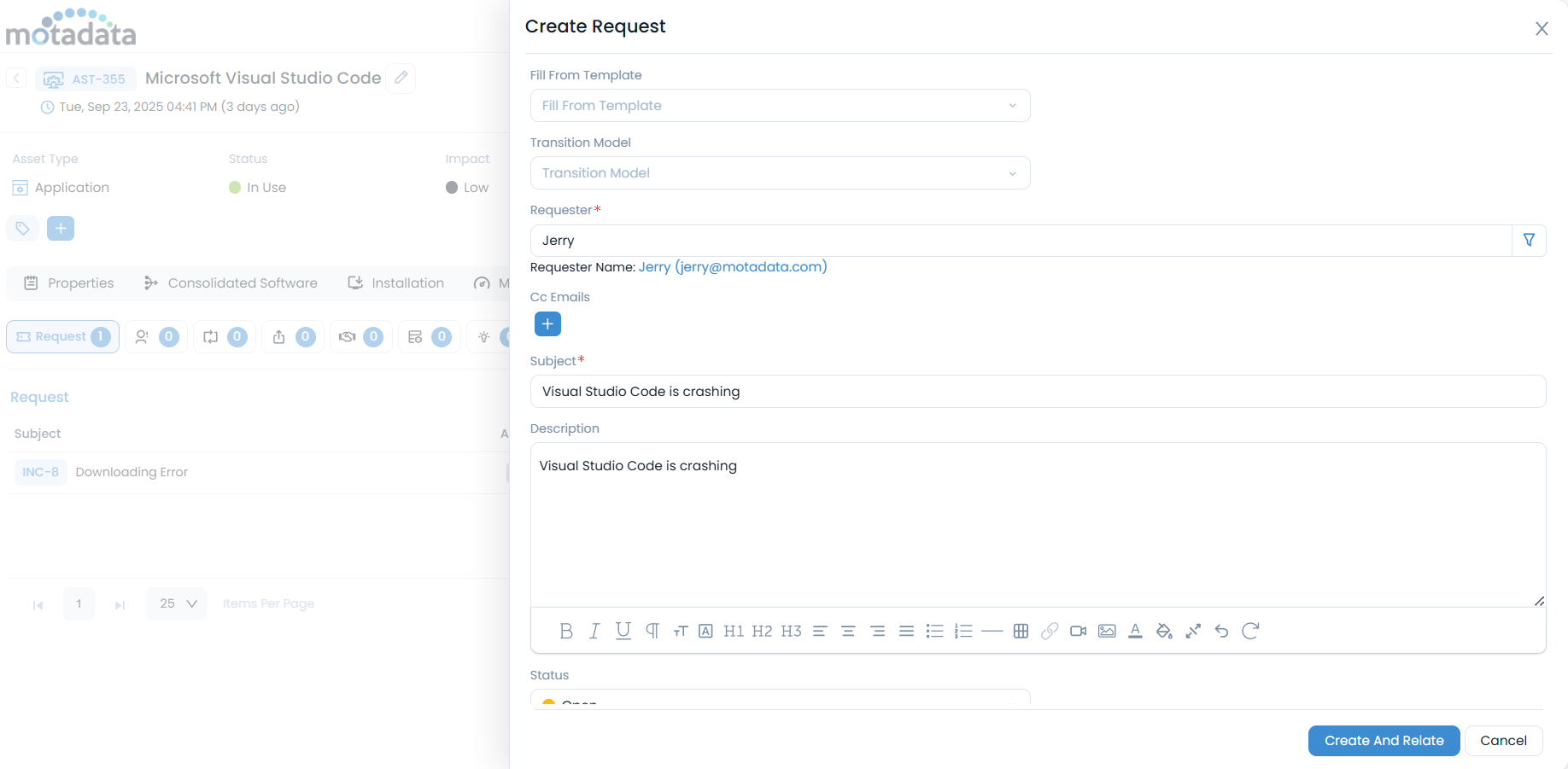
Task: Pick a text color in the editor toolbar
Action: pyautogui.click(x=1136, y=631)
